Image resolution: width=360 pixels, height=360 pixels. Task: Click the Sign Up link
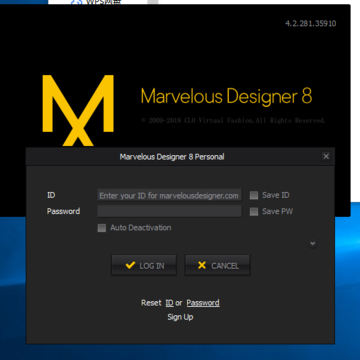[180, 317]
